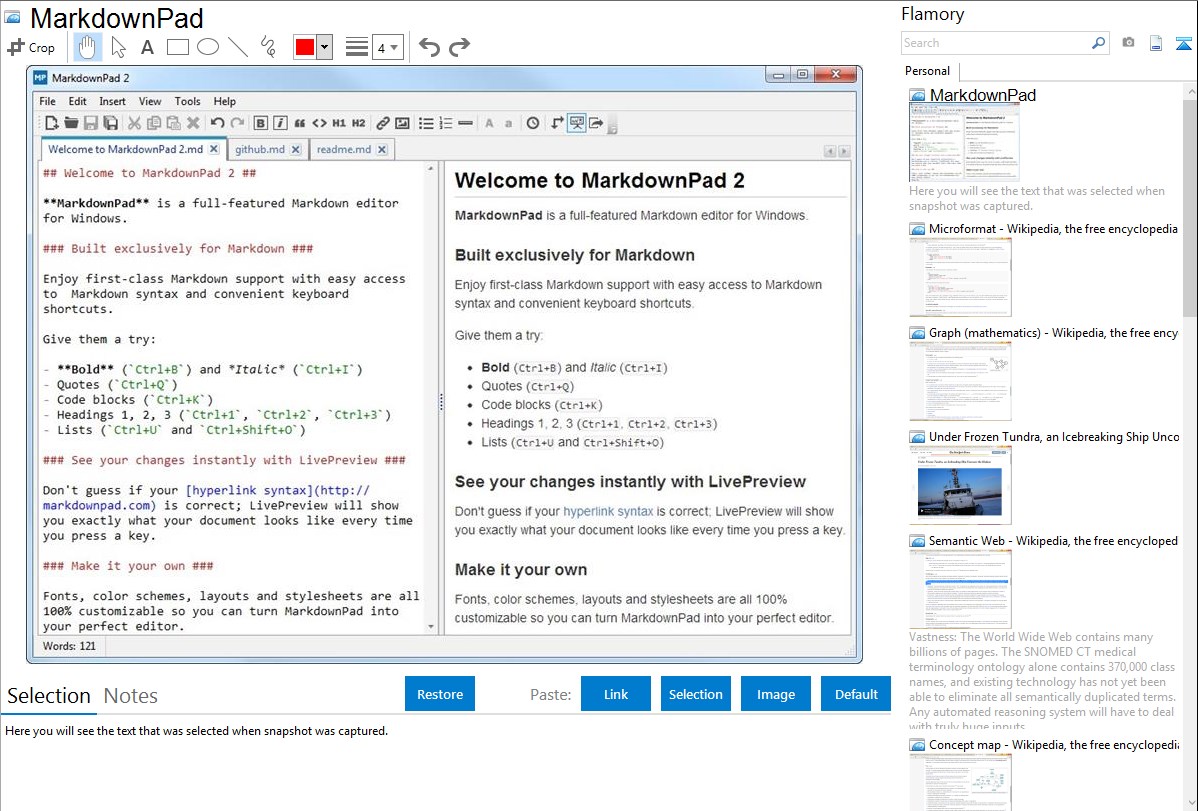Insert a code block with the angle brackets icon

[x=319, y=123]
